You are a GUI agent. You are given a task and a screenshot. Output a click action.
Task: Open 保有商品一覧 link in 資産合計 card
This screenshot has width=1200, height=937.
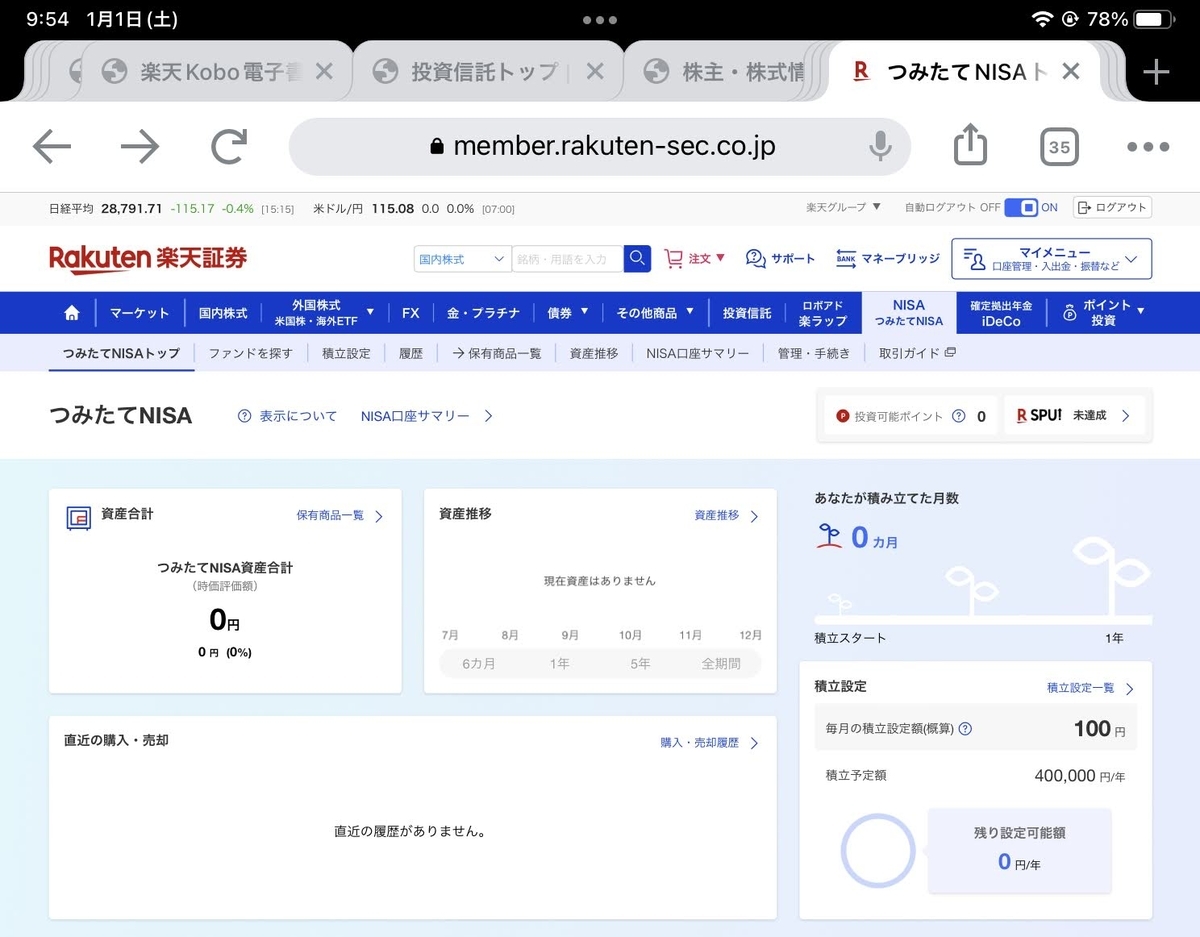point(340,516)
